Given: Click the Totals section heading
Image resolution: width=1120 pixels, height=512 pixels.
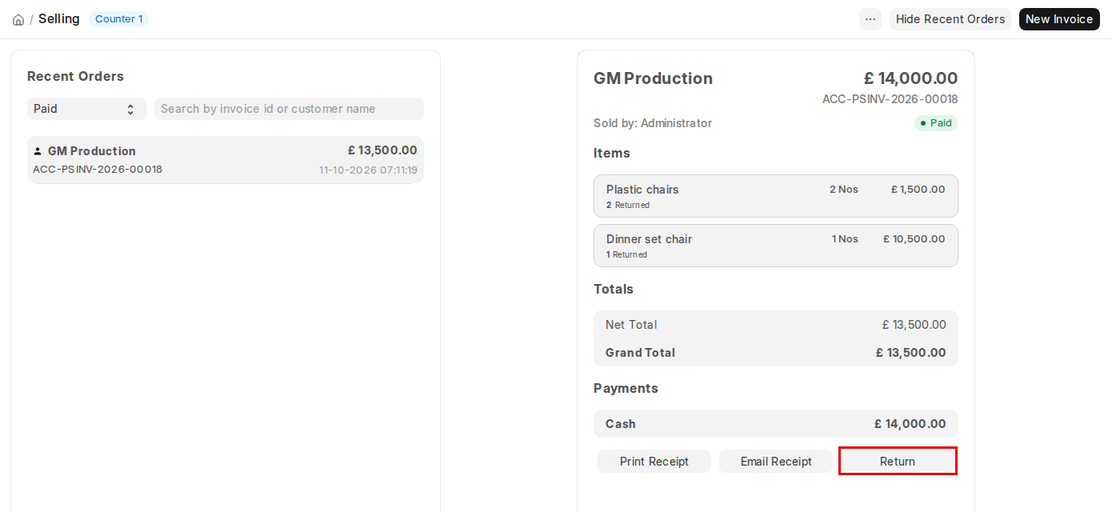Looking at the screenshot, I should (614, 289).
